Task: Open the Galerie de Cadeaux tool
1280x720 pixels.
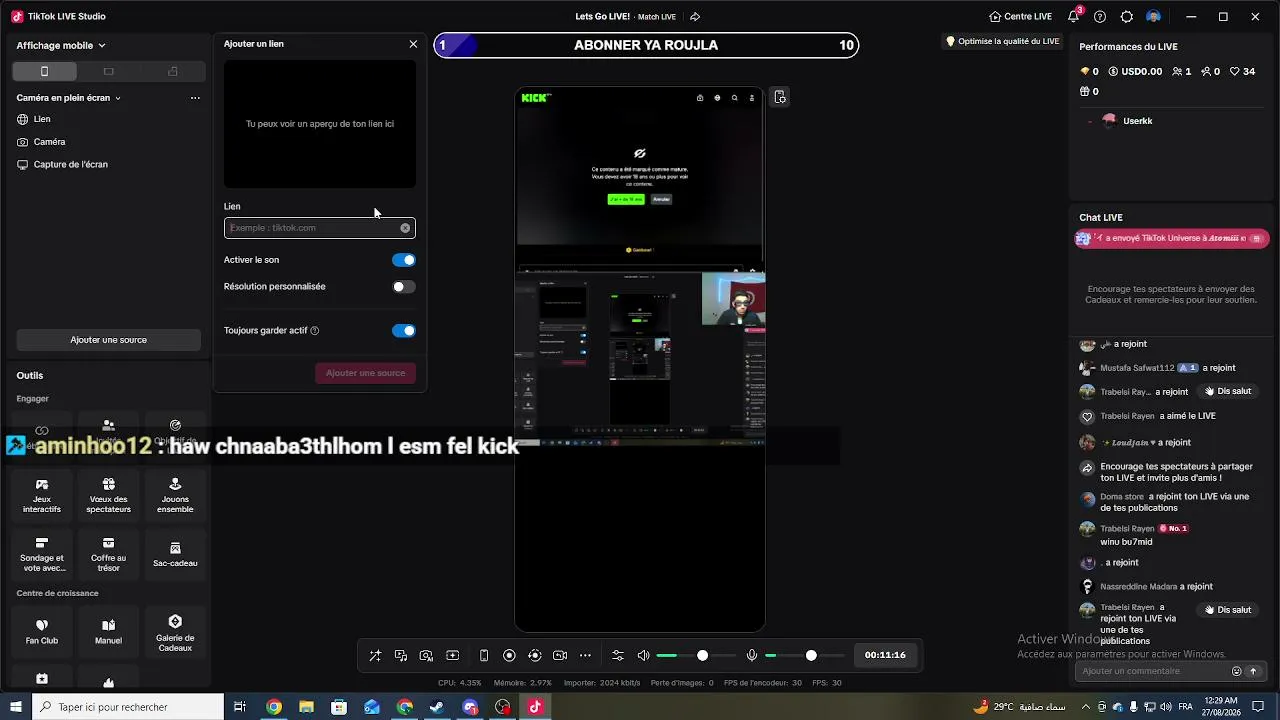Action: coord(175,634)
